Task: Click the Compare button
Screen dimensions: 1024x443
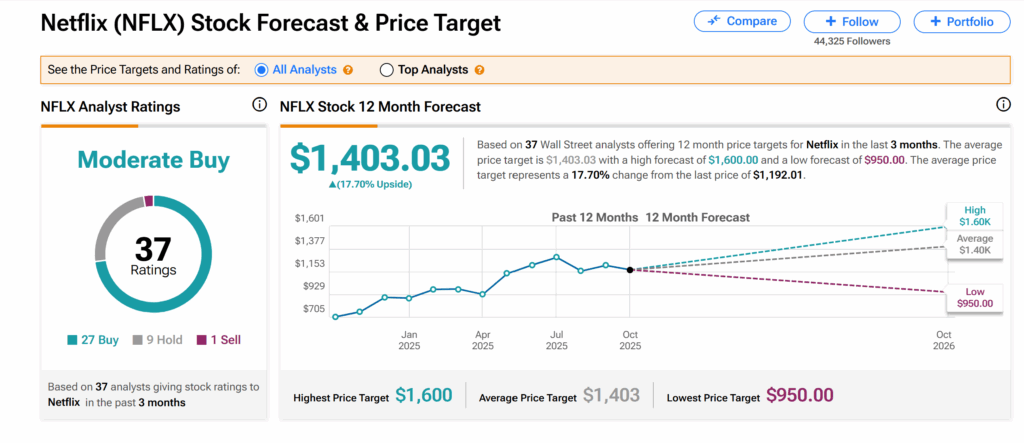Action: click(x=742, y=21)
